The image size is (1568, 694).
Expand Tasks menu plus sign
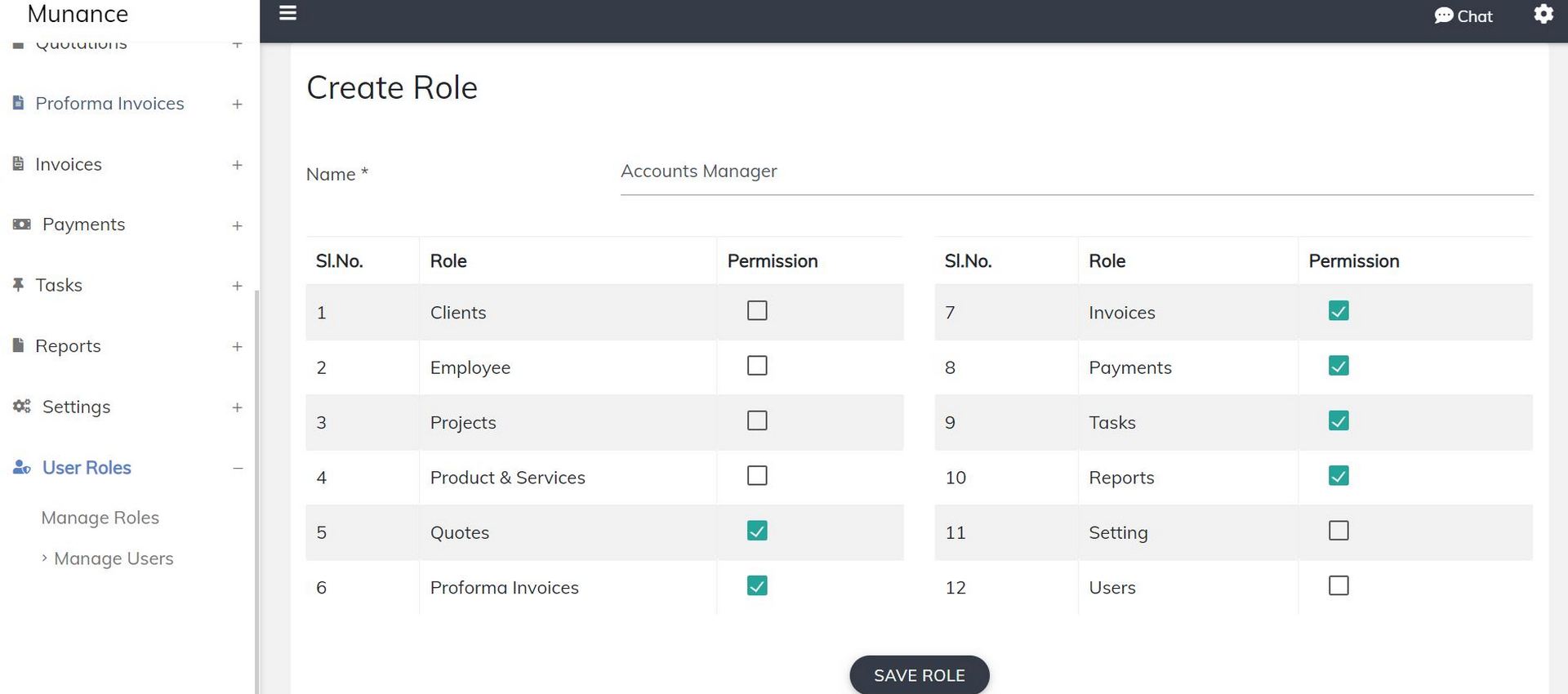coord(237,286)
